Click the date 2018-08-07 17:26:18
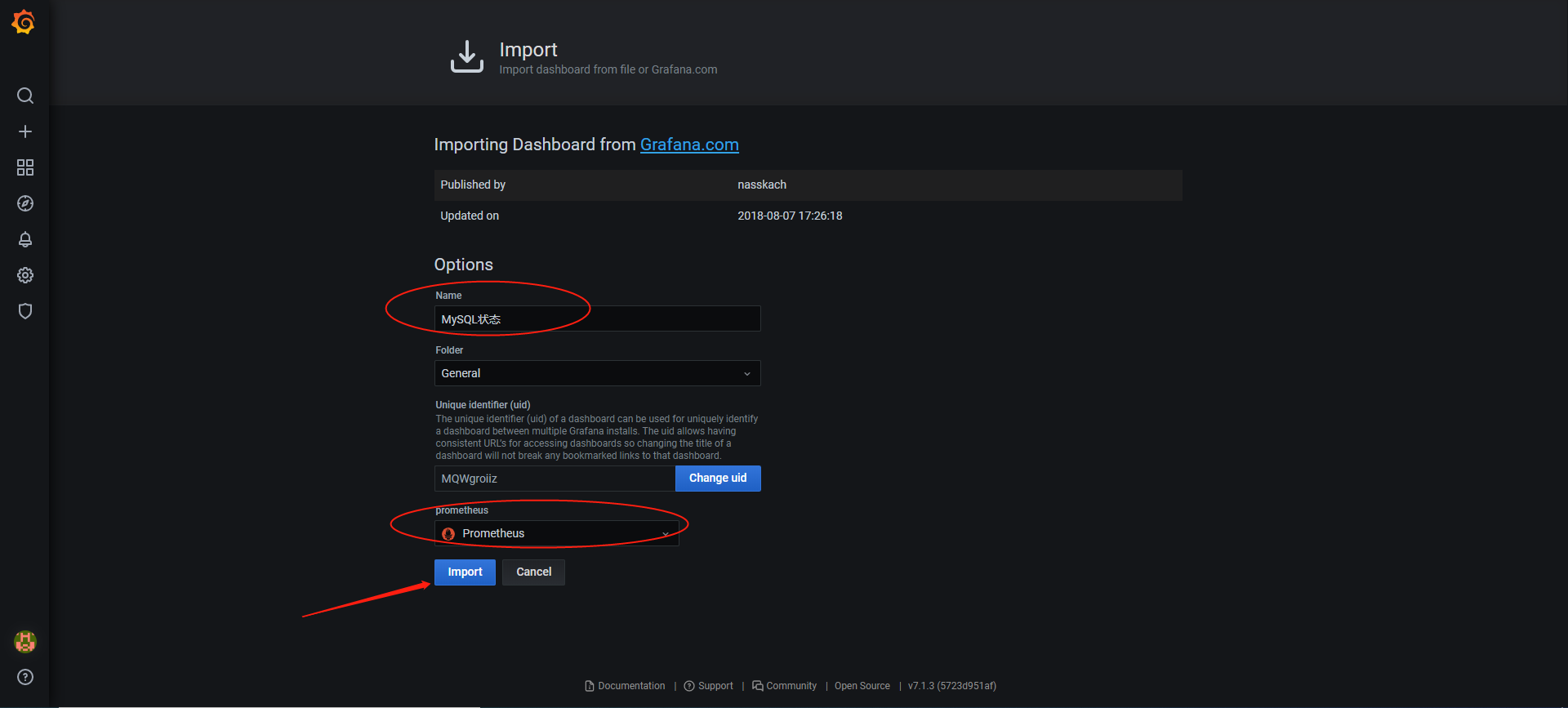 tap(790, 216)
